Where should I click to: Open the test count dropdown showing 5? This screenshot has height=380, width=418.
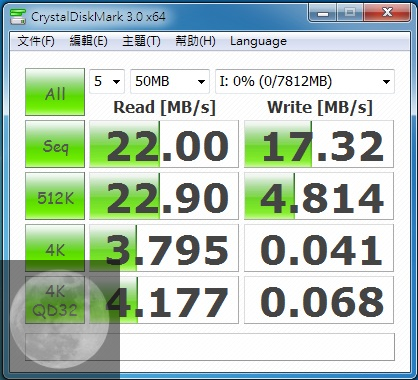coord(107,81)
